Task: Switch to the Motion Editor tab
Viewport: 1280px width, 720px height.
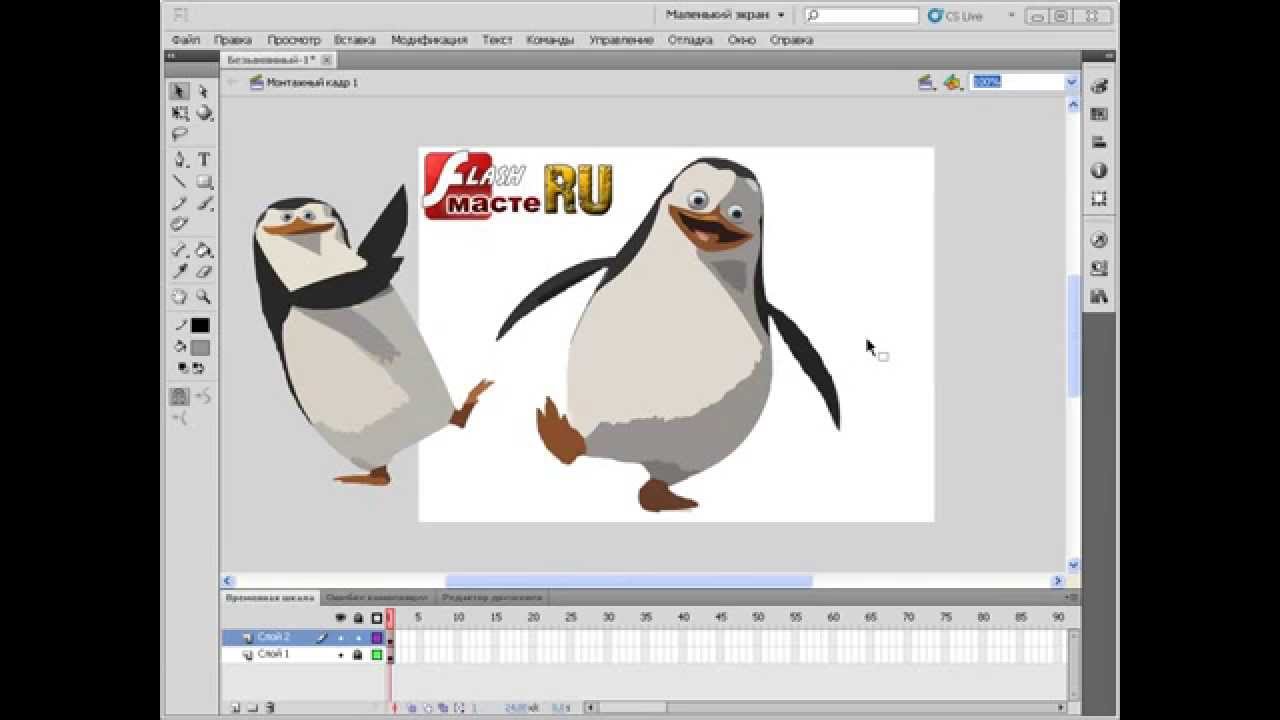Action: pyautogui.click(x=492, y=598)
